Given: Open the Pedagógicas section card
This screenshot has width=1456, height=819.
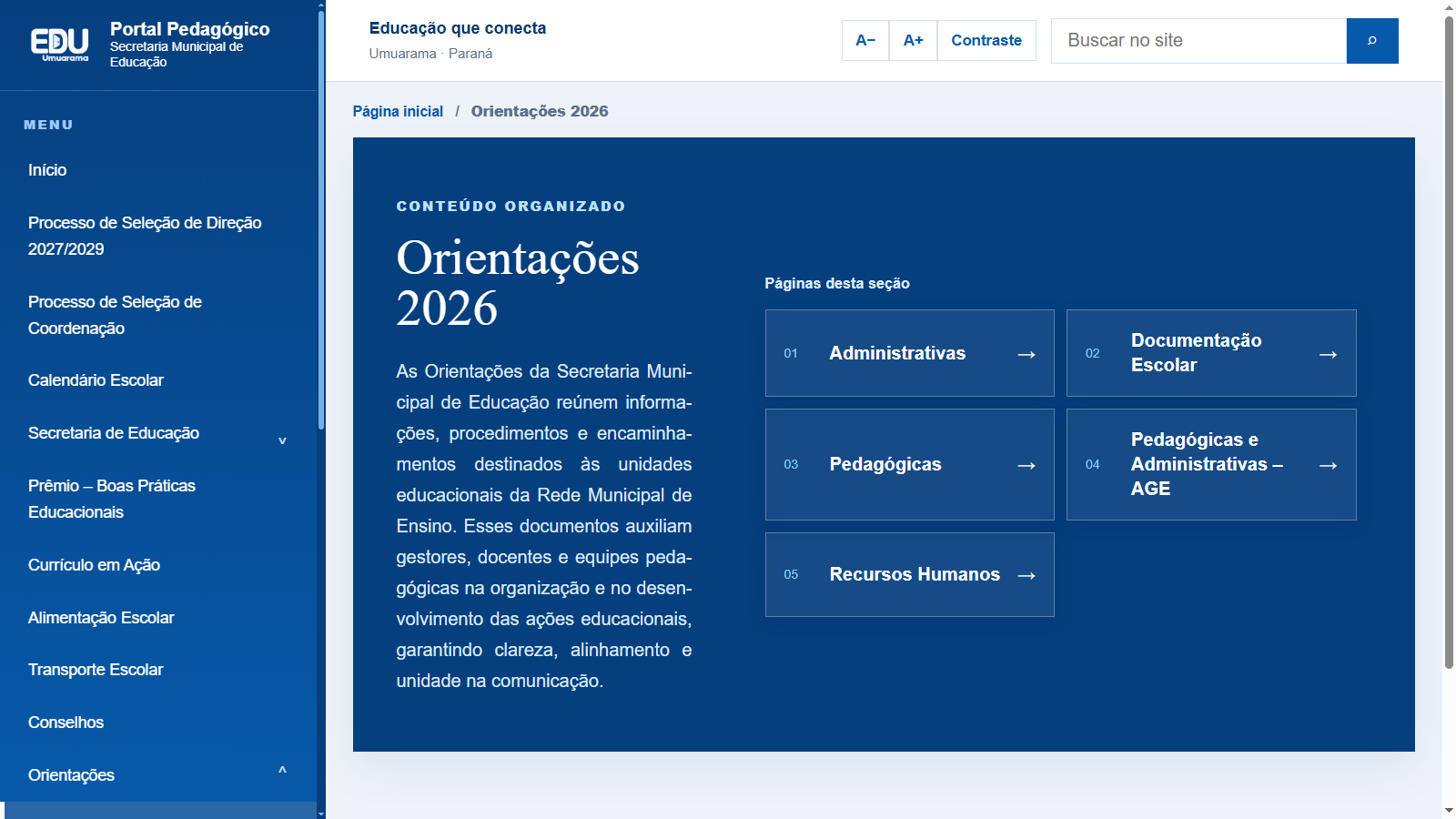Looking at the screenshot, I should tap(910, 464).
